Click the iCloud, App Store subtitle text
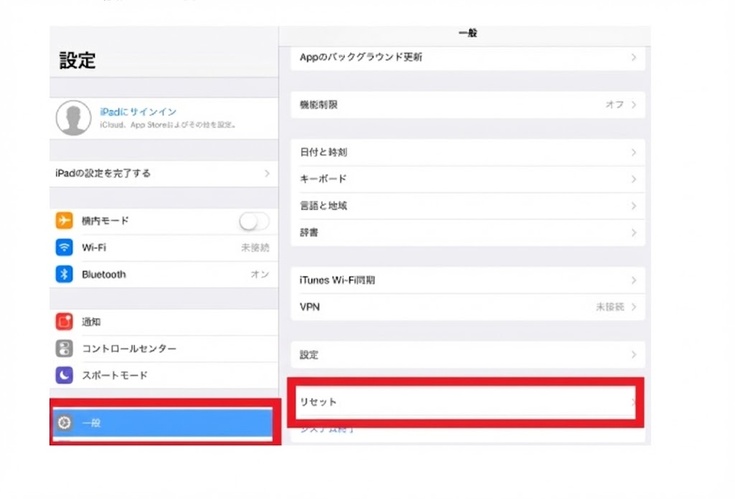The image size is (735, 499). [168, 125]
